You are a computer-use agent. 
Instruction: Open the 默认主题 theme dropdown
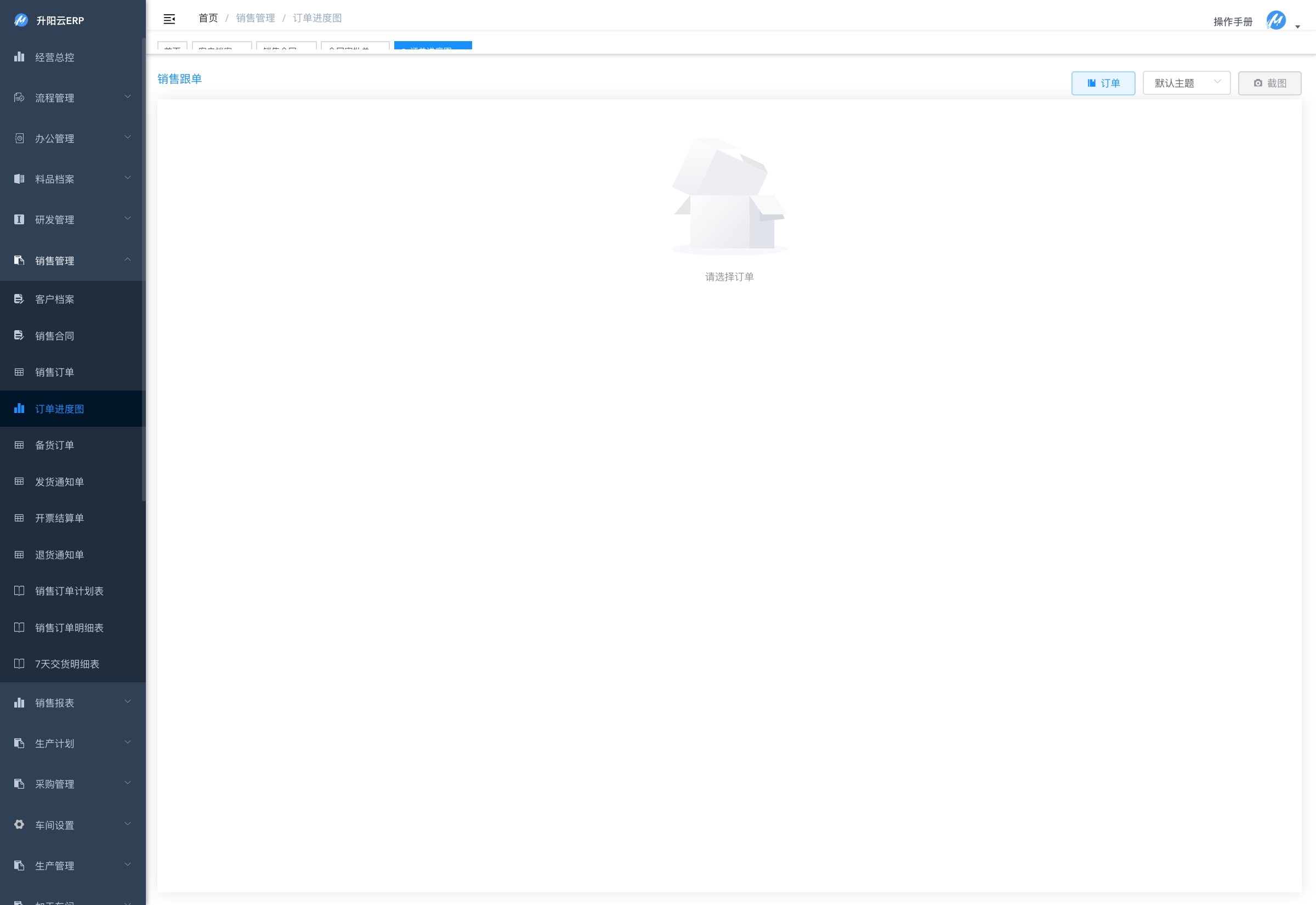click(1185, 83)
